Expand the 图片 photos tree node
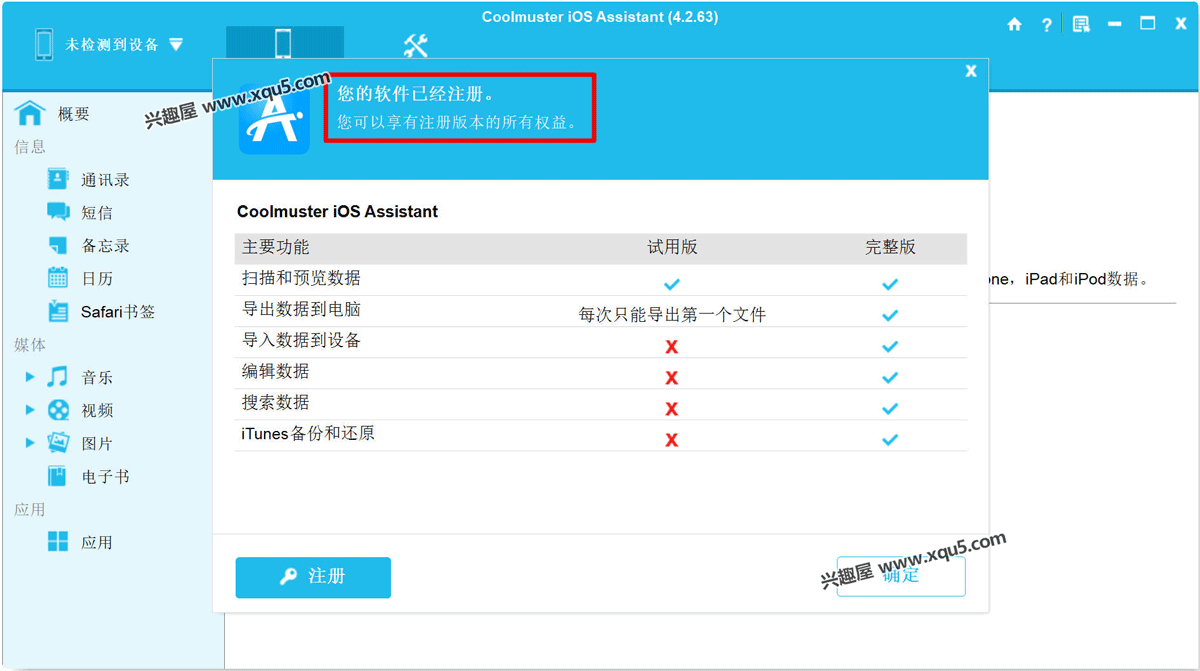 (x=30, y=443)
